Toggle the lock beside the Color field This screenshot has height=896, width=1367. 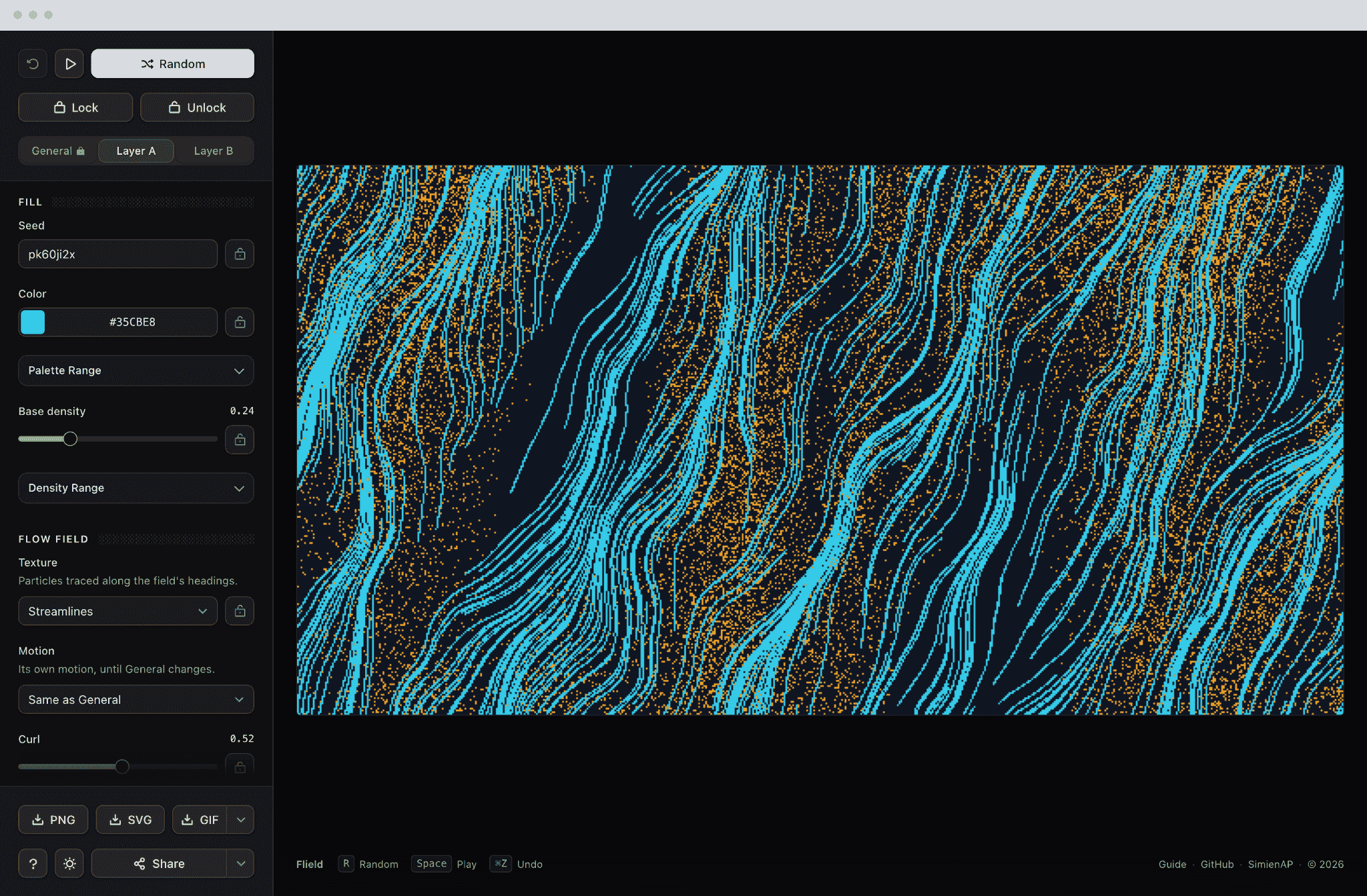click(x=240, y=322)
